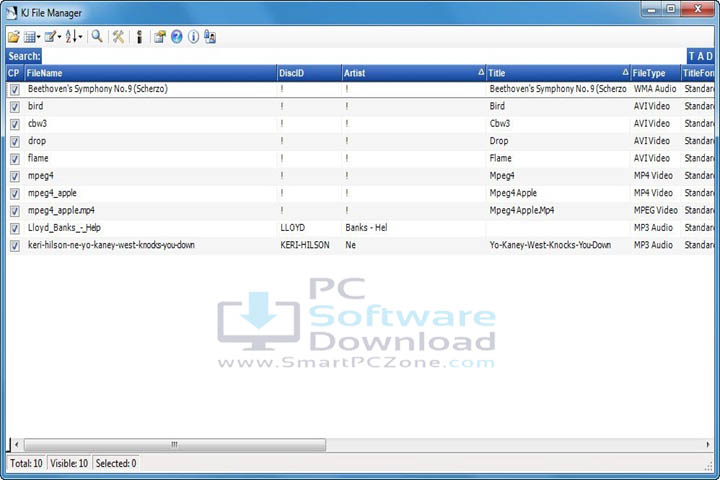Toggle the checkbox for mpeg4 row

point(15,176)
